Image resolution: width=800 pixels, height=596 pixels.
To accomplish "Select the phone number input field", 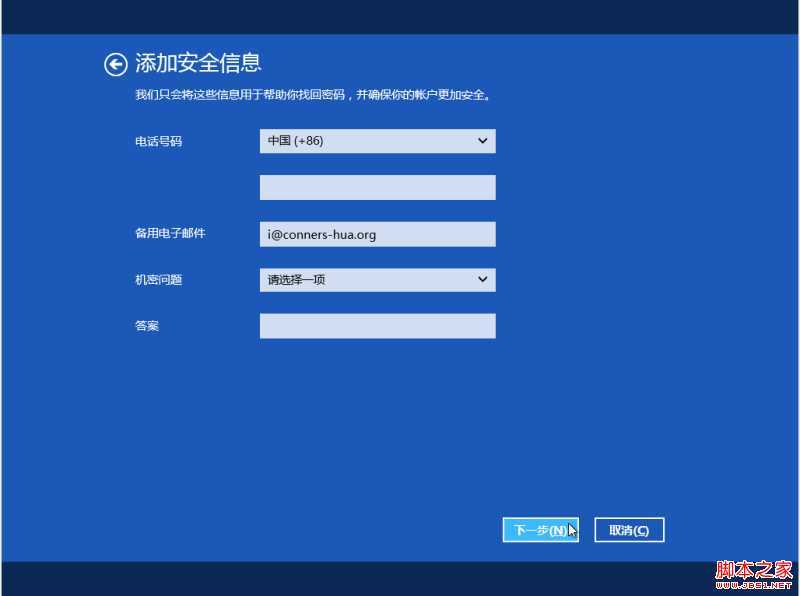I will click(377, 187).
